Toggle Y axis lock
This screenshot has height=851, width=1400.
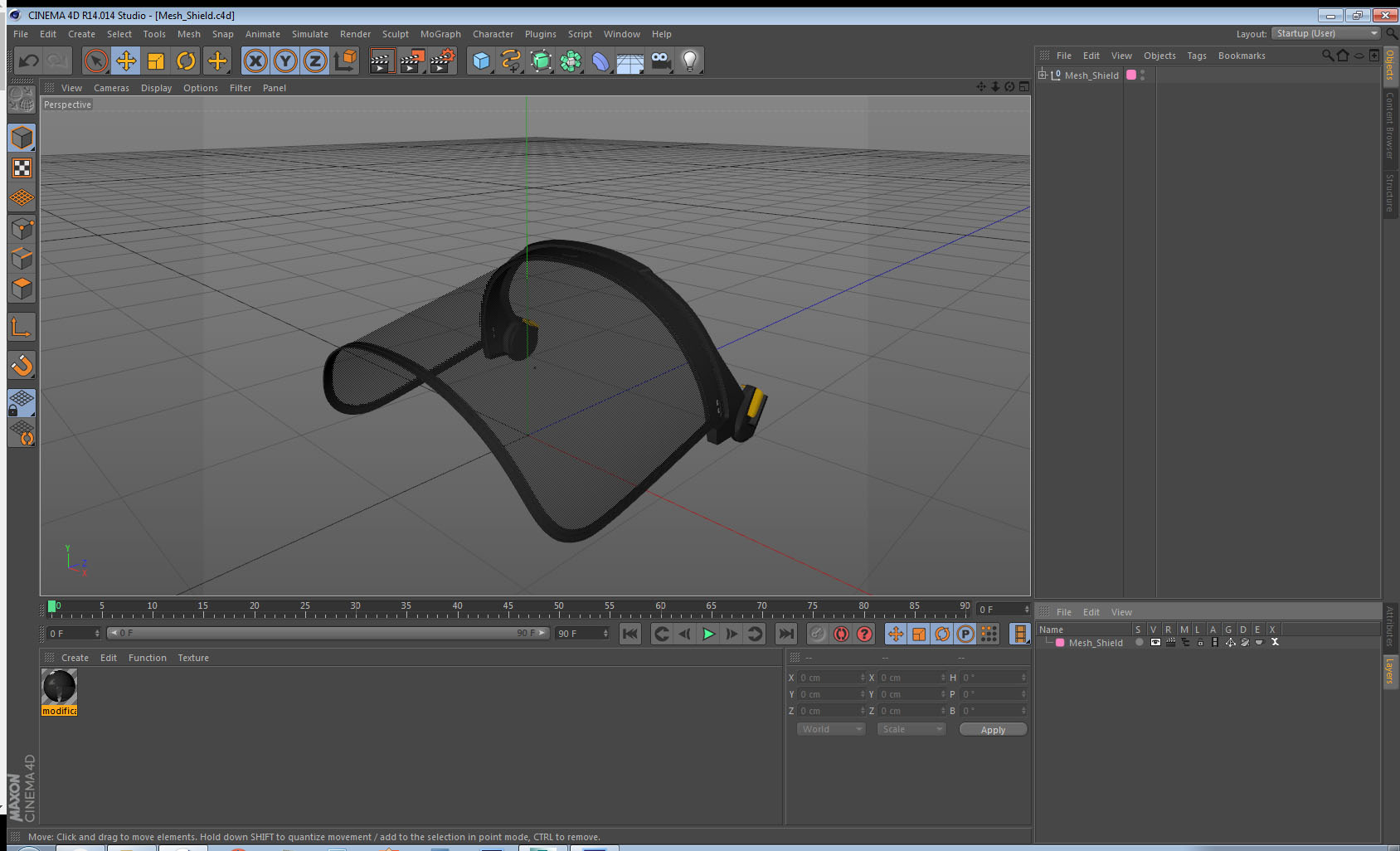point(285,61)
